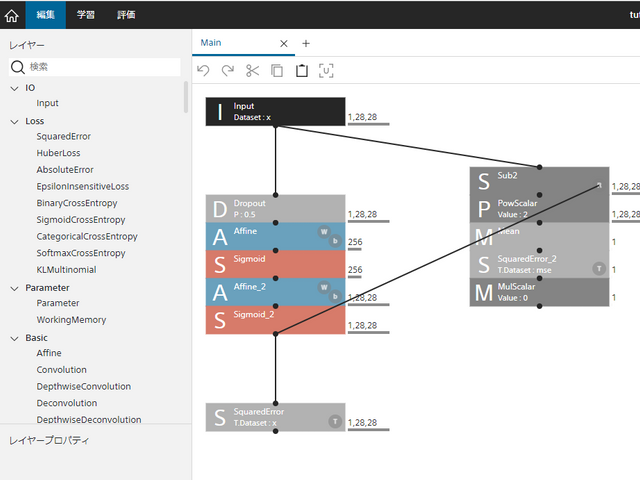Select SquaredError in layer list
This screenshot has height=480, width=640.
click(x=63, y=137)
